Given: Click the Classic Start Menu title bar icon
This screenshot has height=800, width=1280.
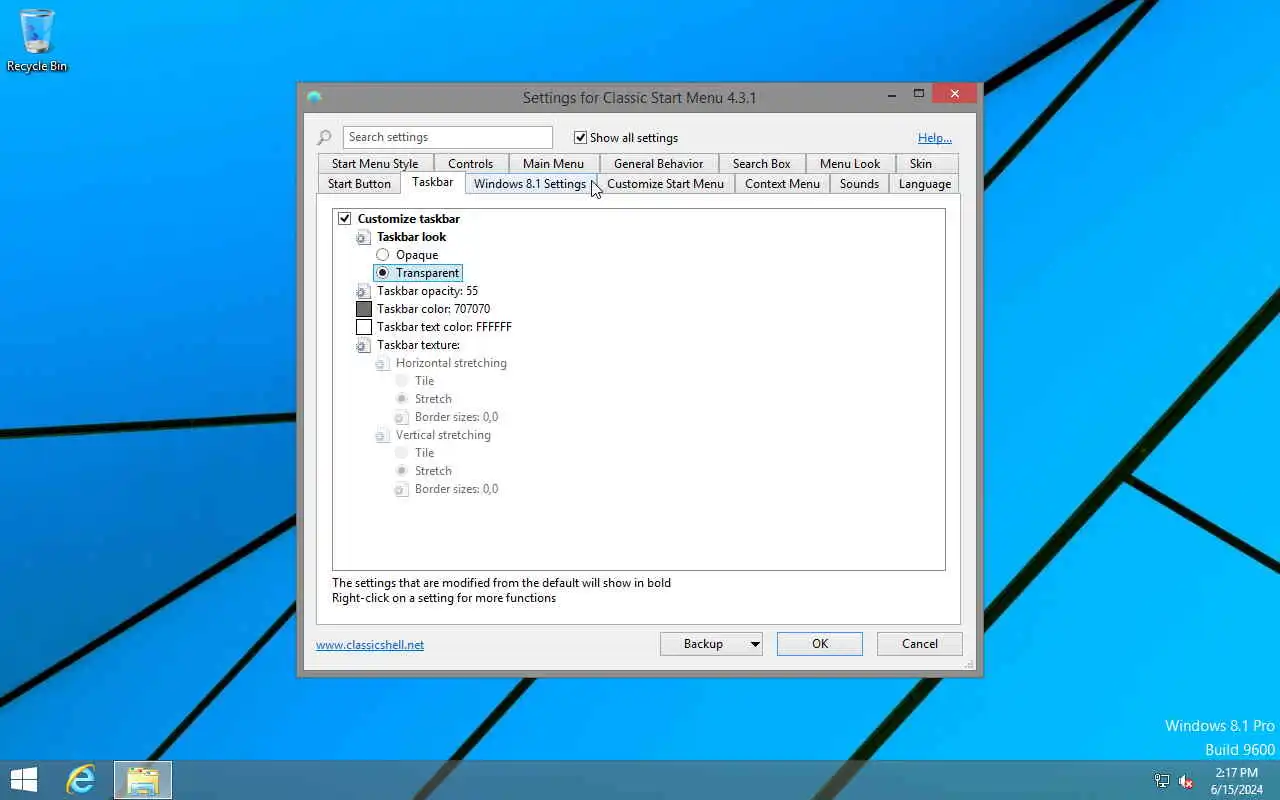Looking at the screenshot, I should [x=314, y=97].
